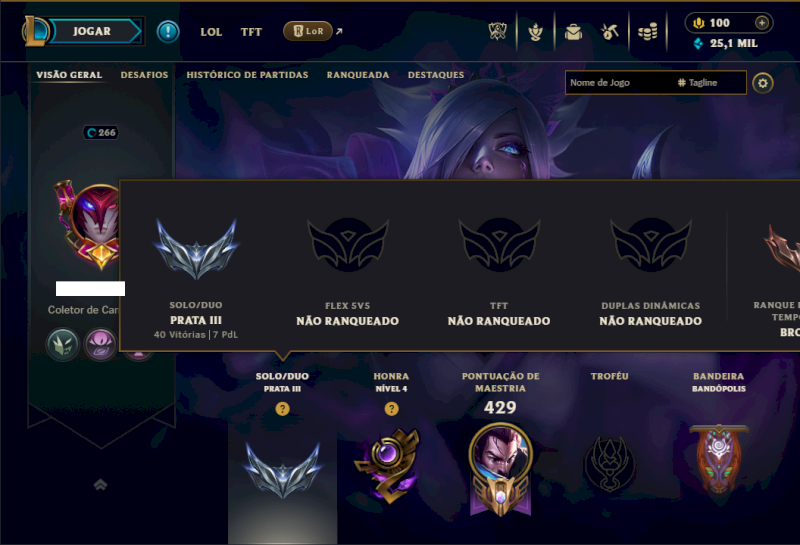Open the loot inventory chest icon
The image size is (800, 545).
coord(573,32)
